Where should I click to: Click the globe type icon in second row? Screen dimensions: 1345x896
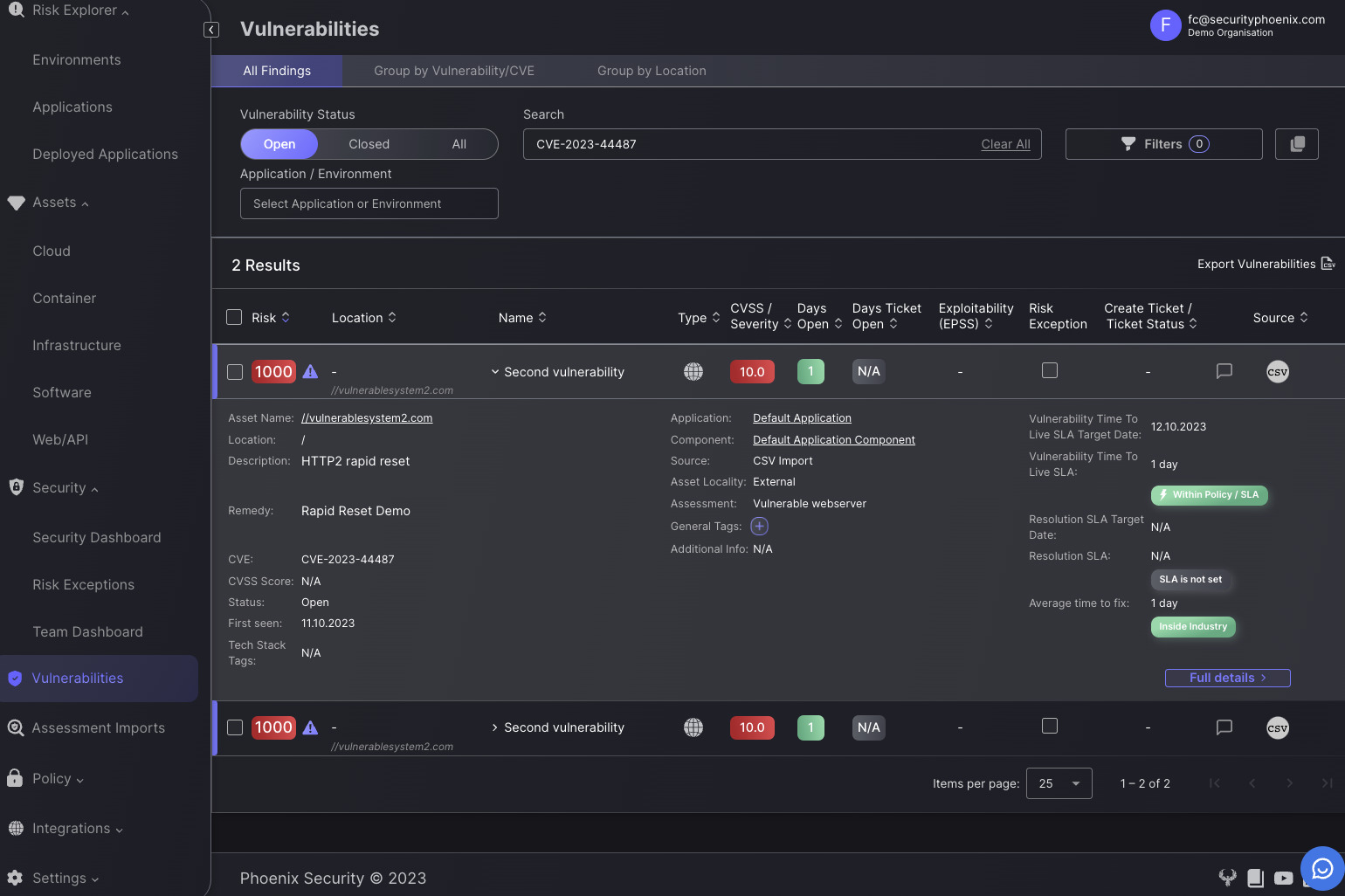tap(693, 727)
